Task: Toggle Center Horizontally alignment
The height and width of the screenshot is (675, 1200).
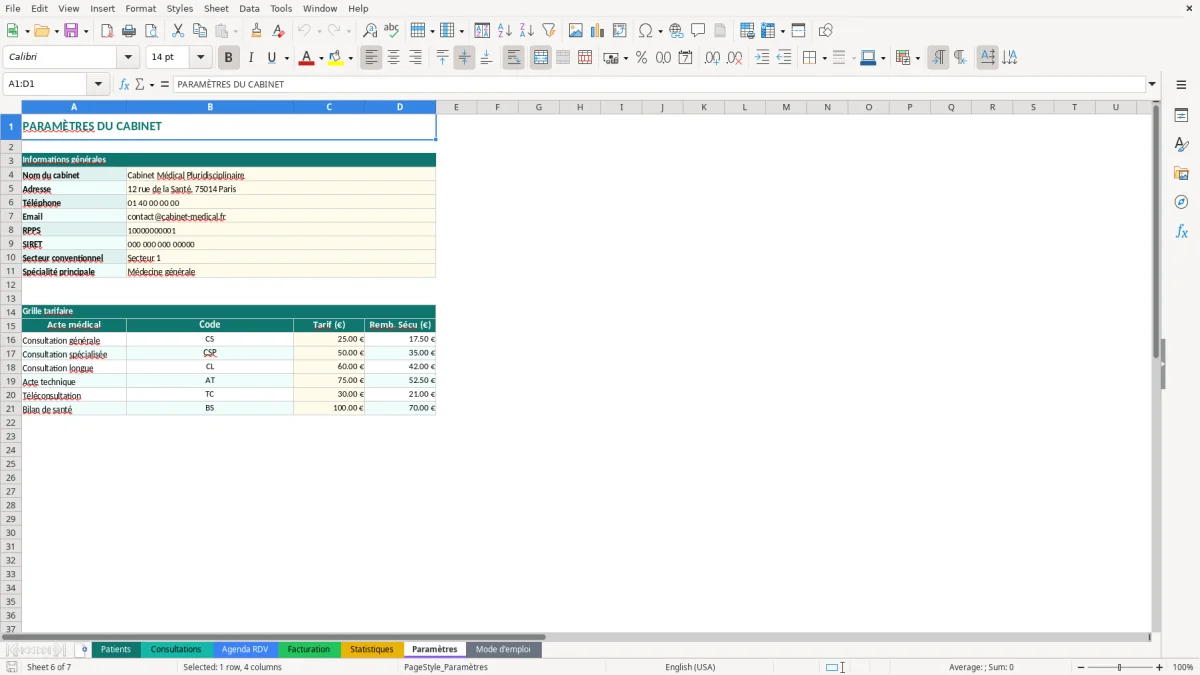Action: [x=393, y=58]
